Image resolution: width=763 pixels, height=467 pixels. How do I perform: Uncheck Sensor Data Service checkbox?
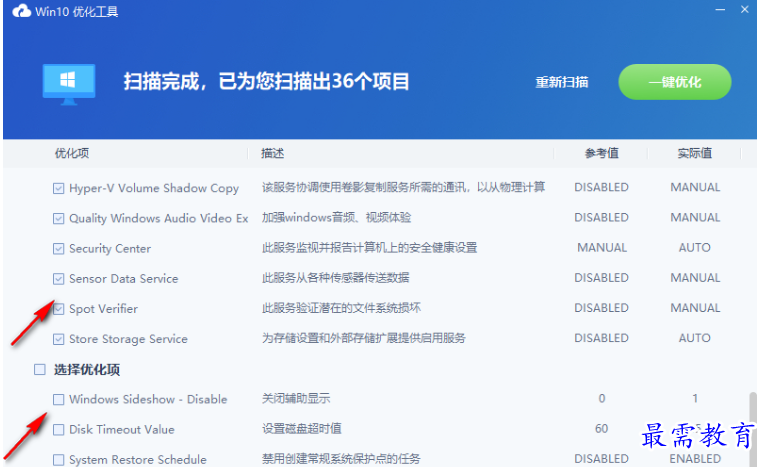click(x=58, y=279)
